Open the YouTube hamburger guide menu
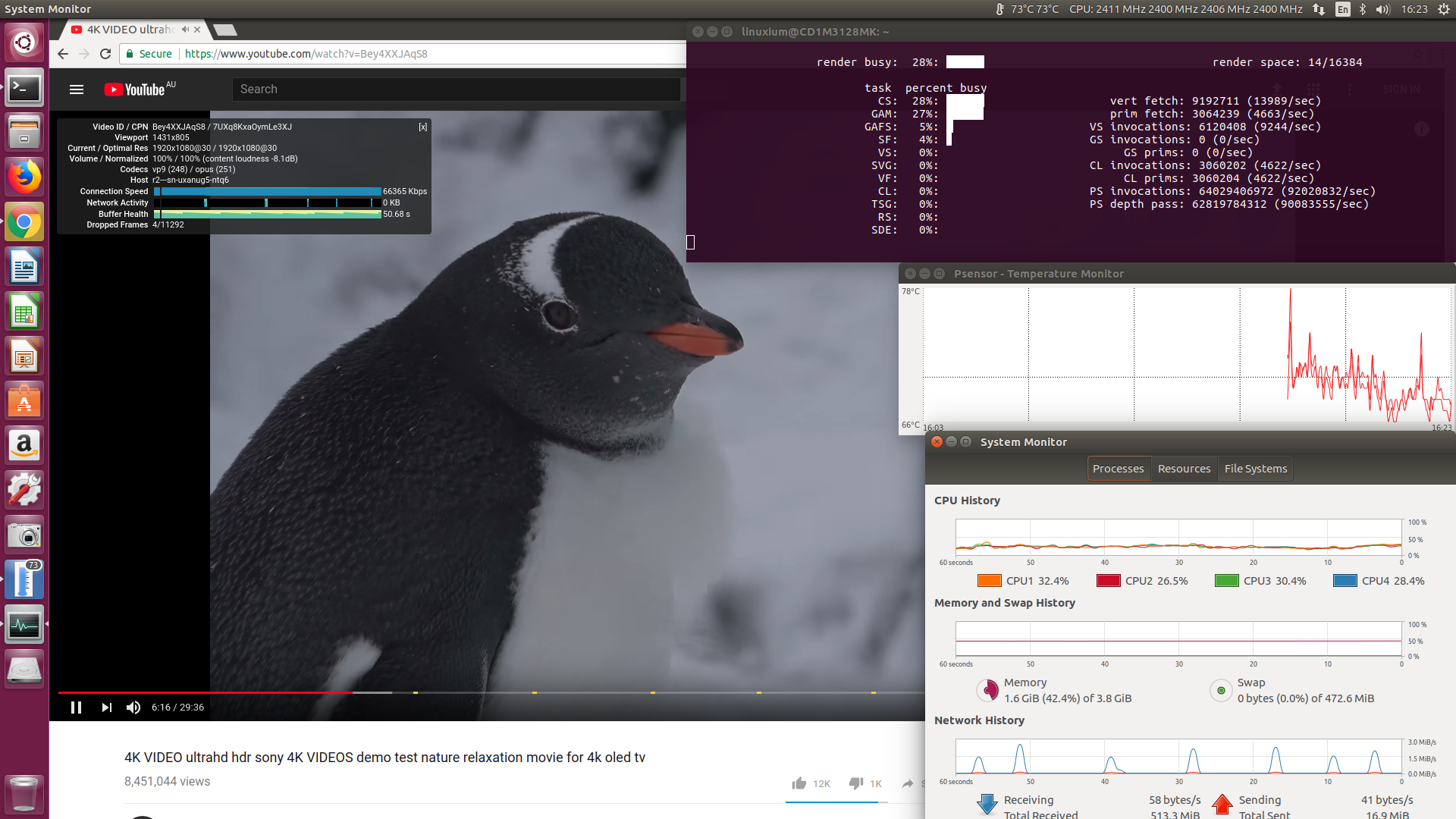This screenshot has height=819, width=1456. [x=77, y=89]
